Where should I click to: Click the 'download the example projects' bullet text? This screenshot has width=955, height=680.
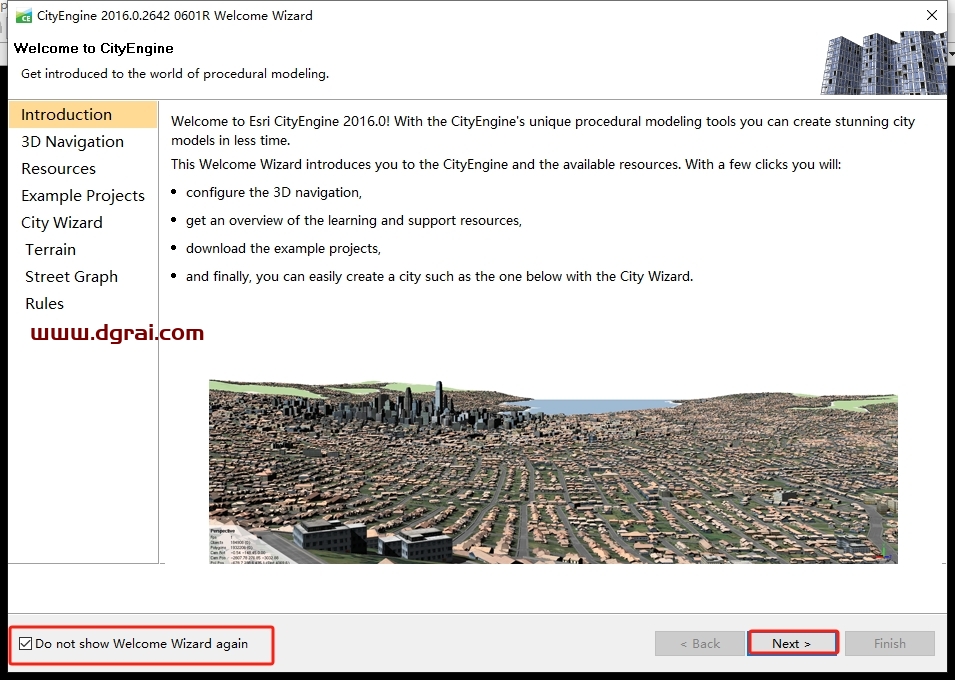(x=283, y=249)
